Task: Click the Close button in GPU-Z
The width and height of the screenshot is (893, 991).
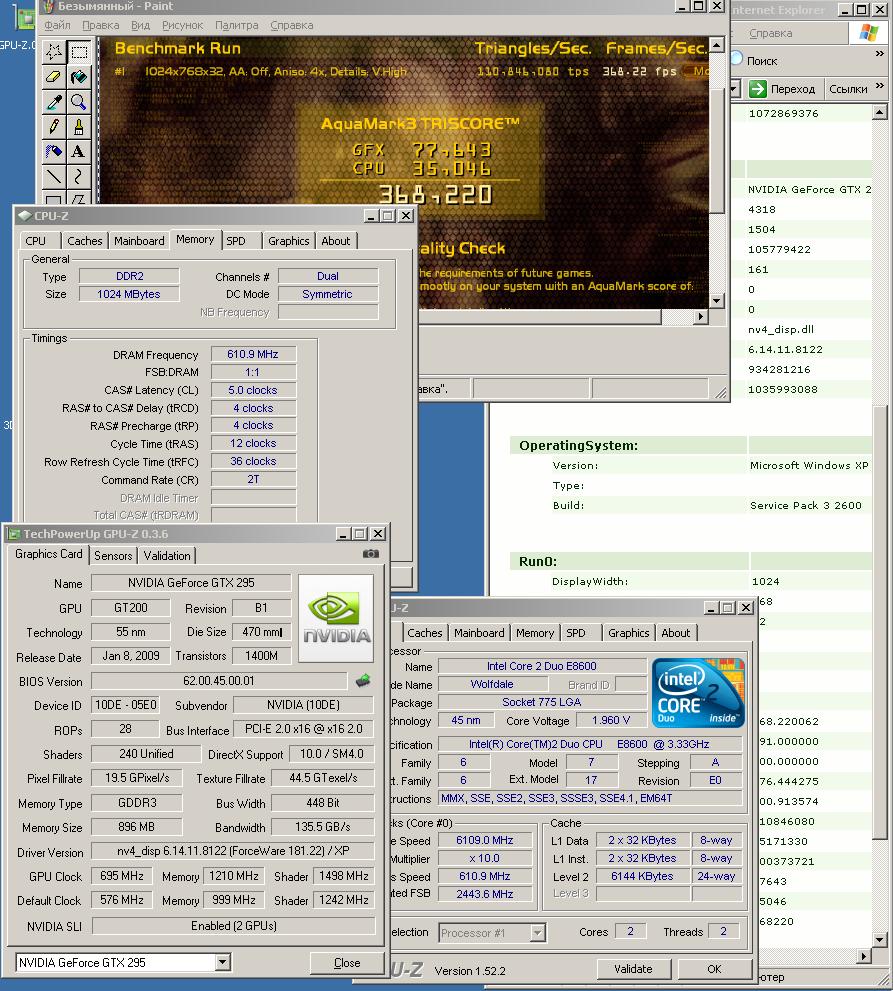Action: coord(347,963)
